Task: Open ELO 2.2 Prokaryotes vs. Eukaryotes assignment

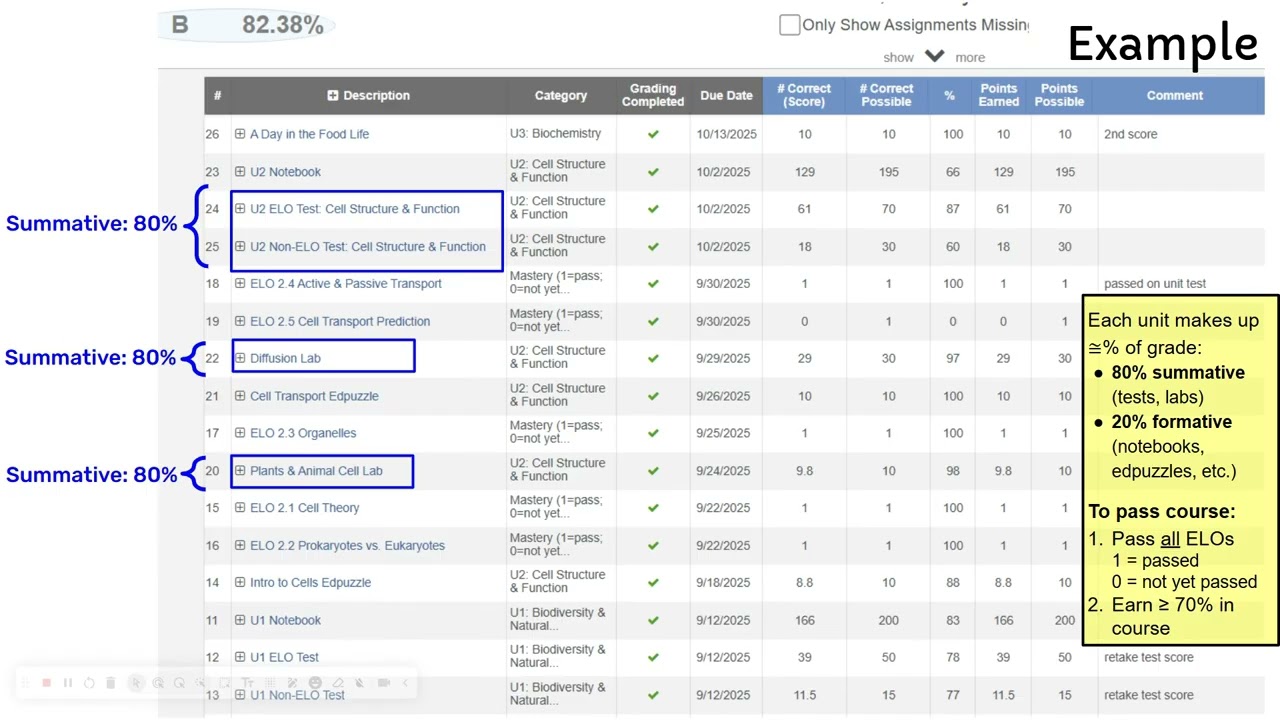Action: click(347, 546)
